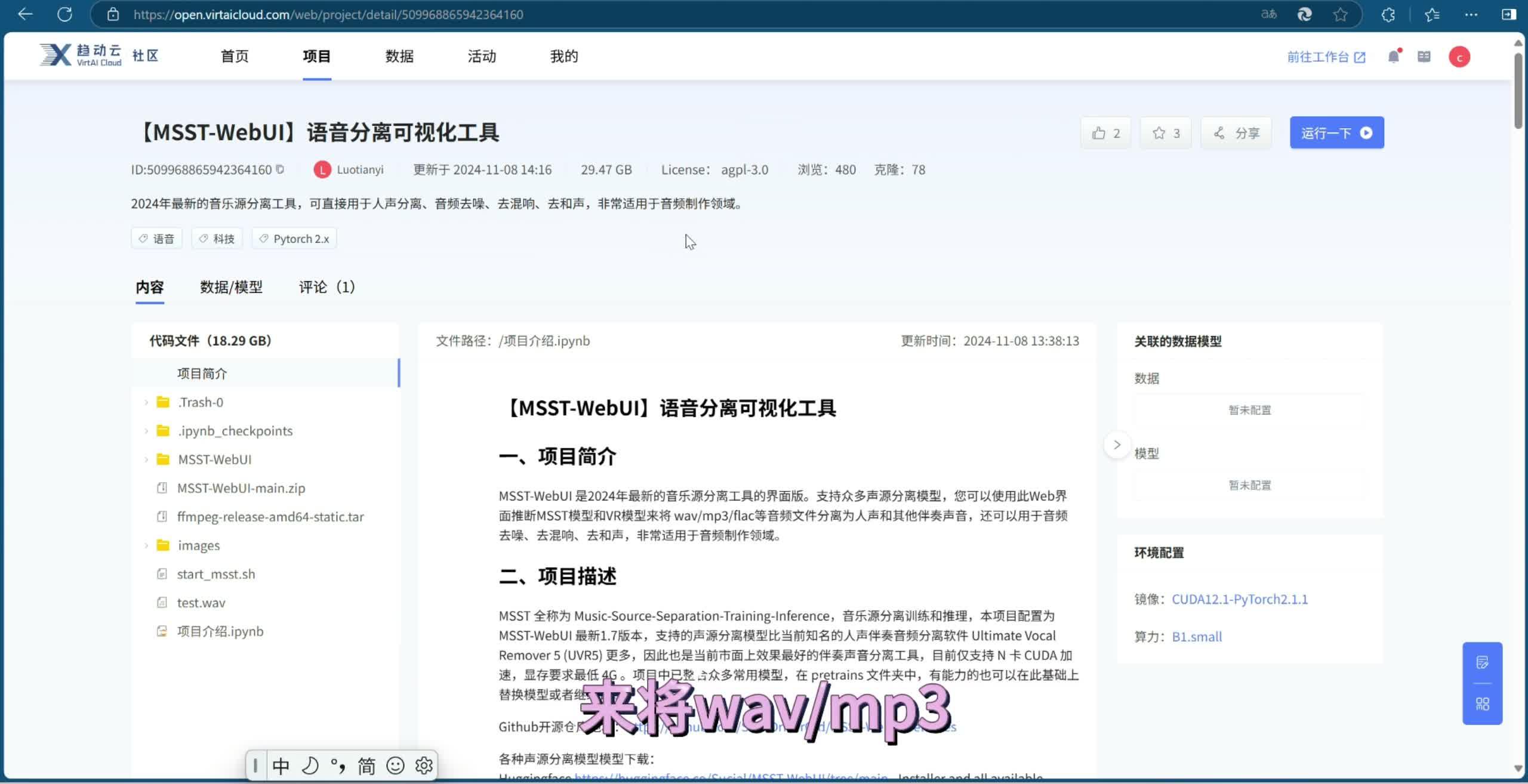1528x784 pixels.
Task: Select the test.wav file in the file tree
Action: [x=200, y=602]
